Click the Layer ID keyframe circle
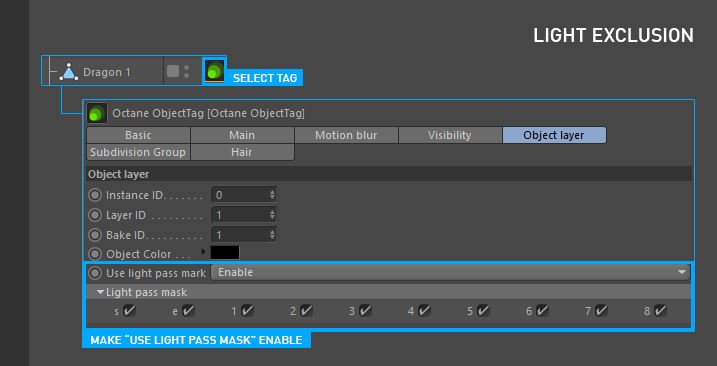Screen dimensions: 717x366 (95, 215)
